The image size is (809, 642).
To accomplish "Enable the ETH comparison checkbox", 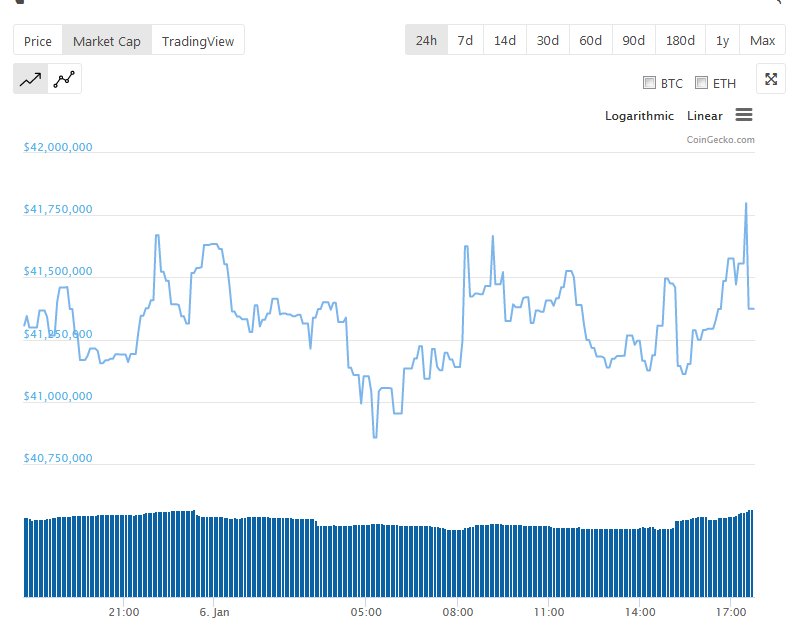I will tap(701, 83).
